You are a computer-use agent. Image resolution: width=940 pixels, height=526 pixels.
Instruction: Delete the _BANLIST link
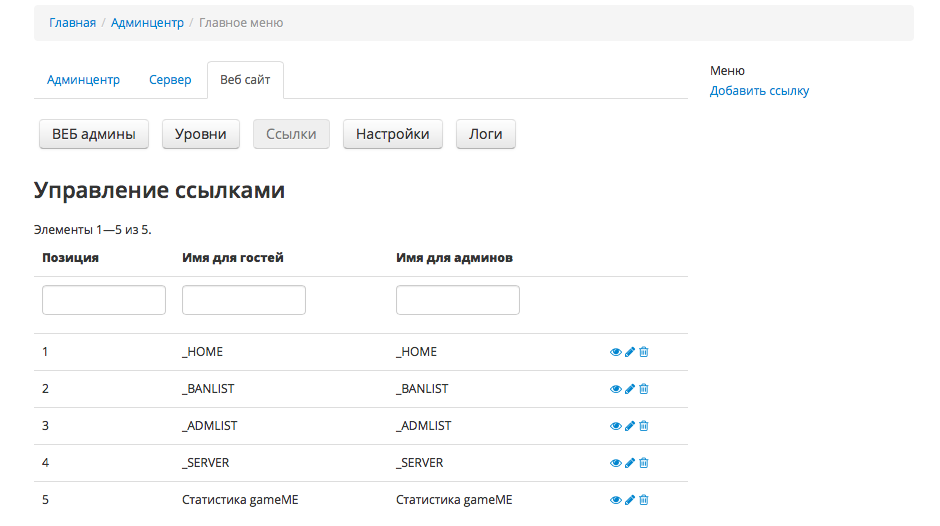(x=644, y=389)
